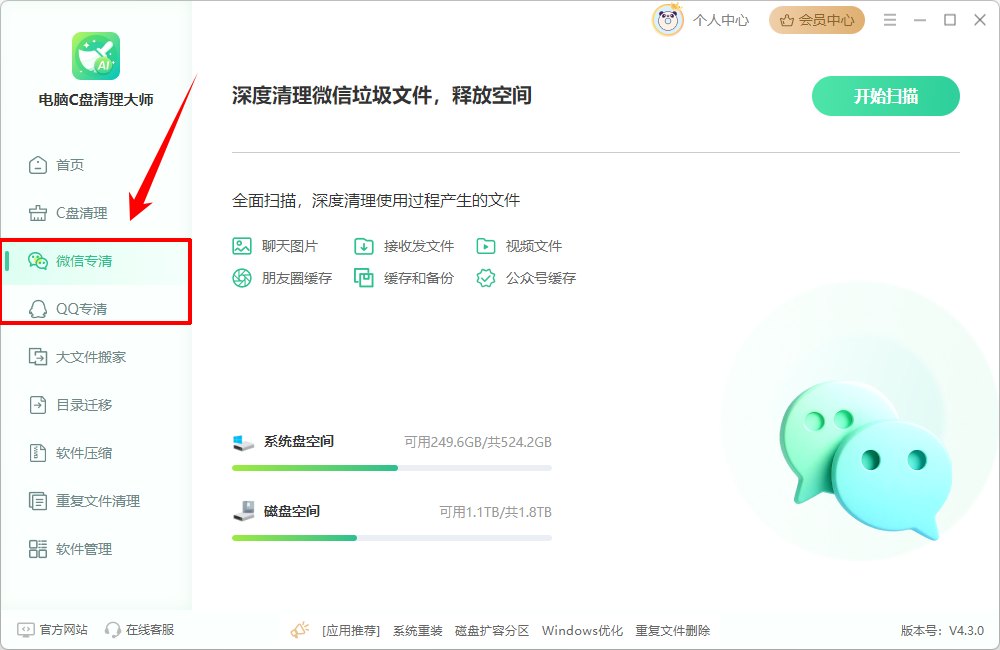This screenshot has height=650, width=1000.
Task: Open the 软件管理 section
Action: (96, 549)
